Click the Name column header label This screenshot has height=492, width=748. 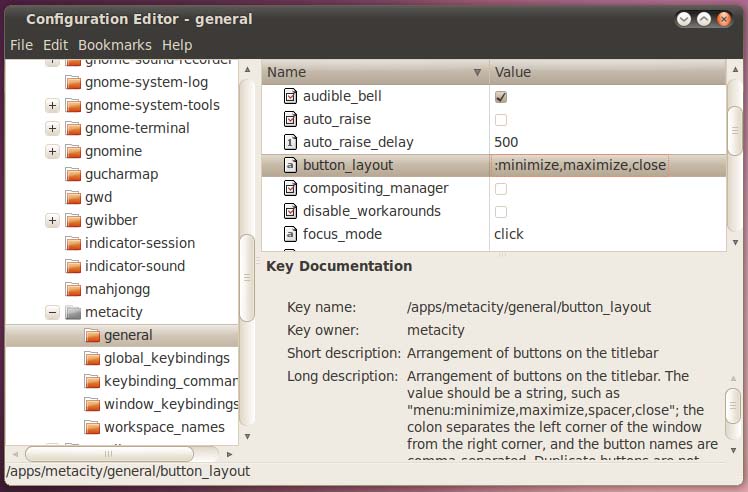(x=286, y=73)
